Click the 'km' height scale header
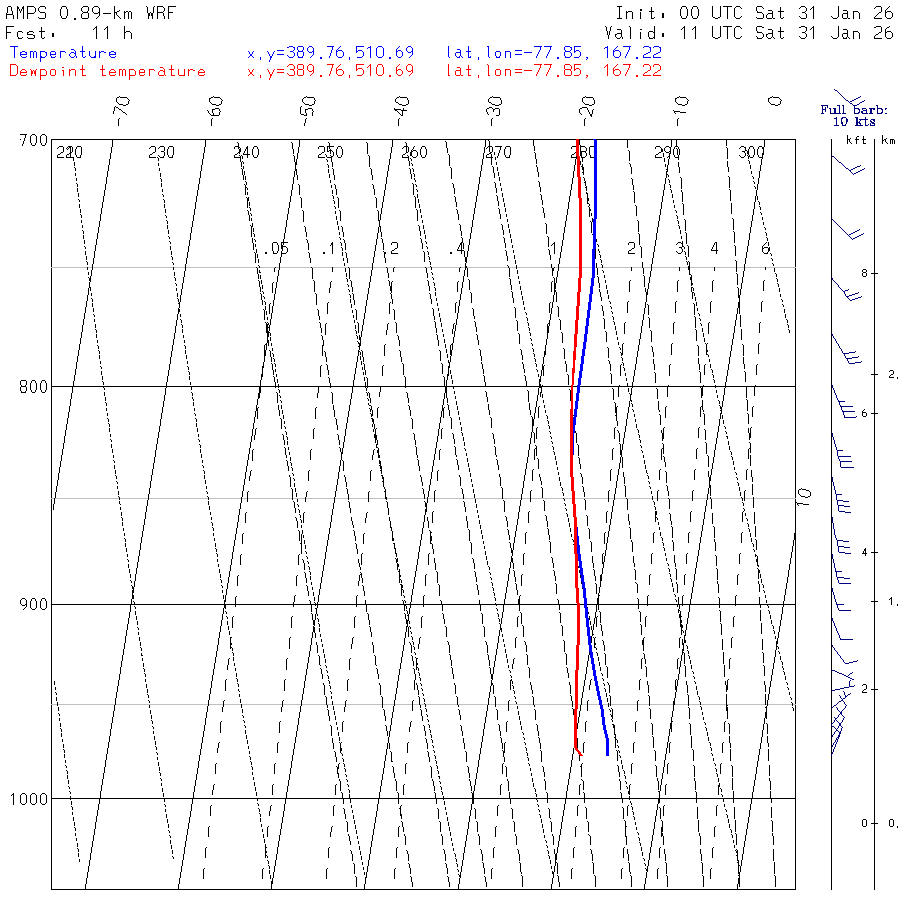This screenshot has width=900, height=900. pyautogui.click(x=889, y=140)
